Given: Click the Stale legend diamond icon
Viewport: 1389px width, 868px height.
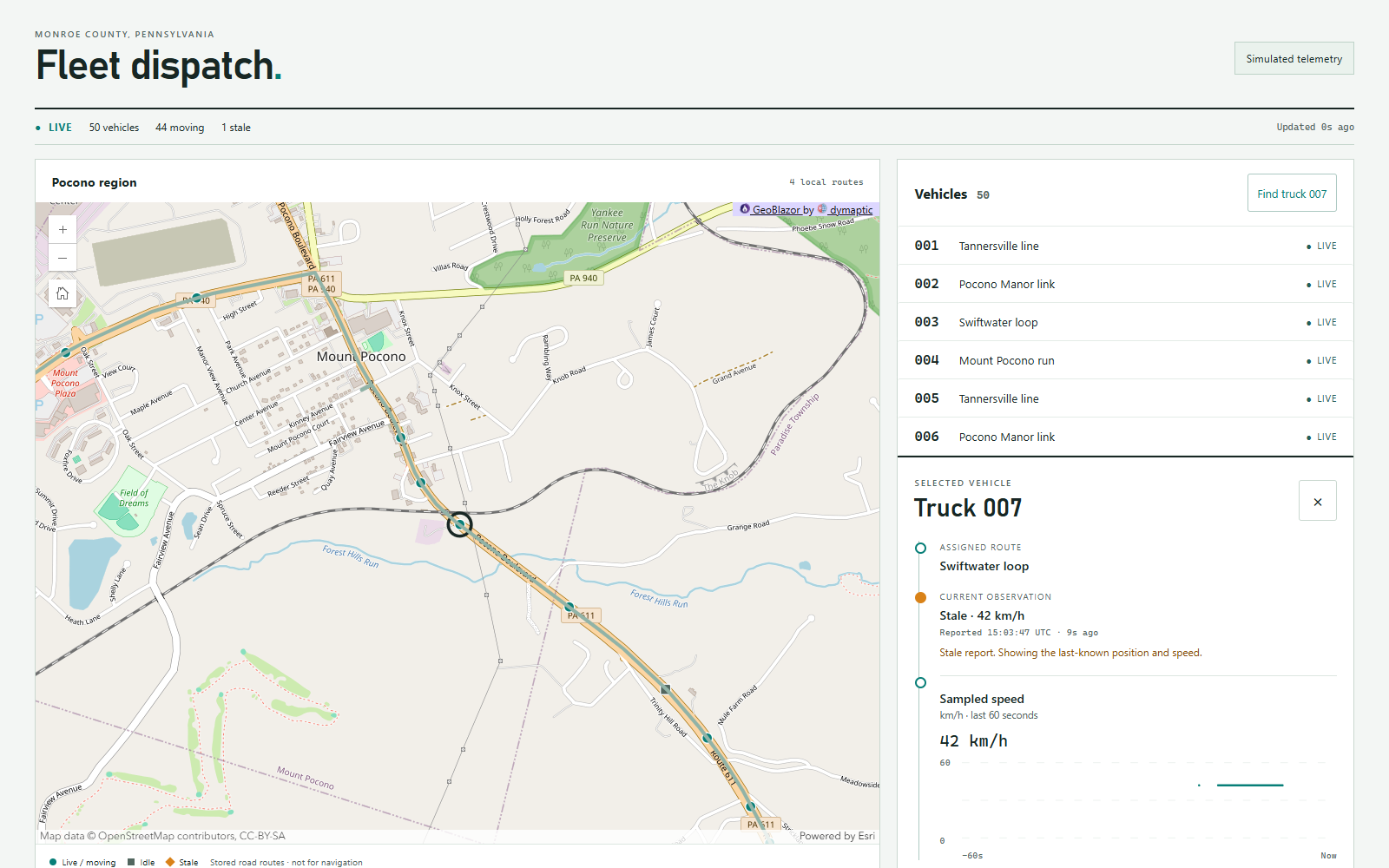Looking at the screenshot, I should point(170,862).
